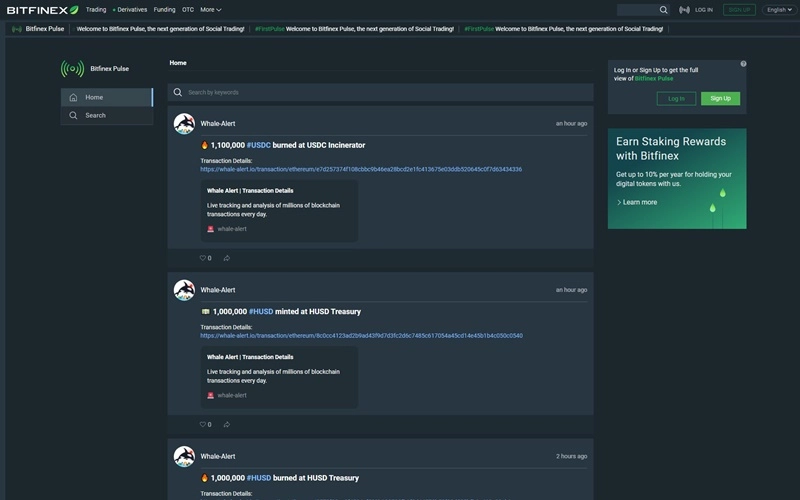Screen dimensions: 800x500
Task: Click the #USDC hashtag
Action: 259,145
